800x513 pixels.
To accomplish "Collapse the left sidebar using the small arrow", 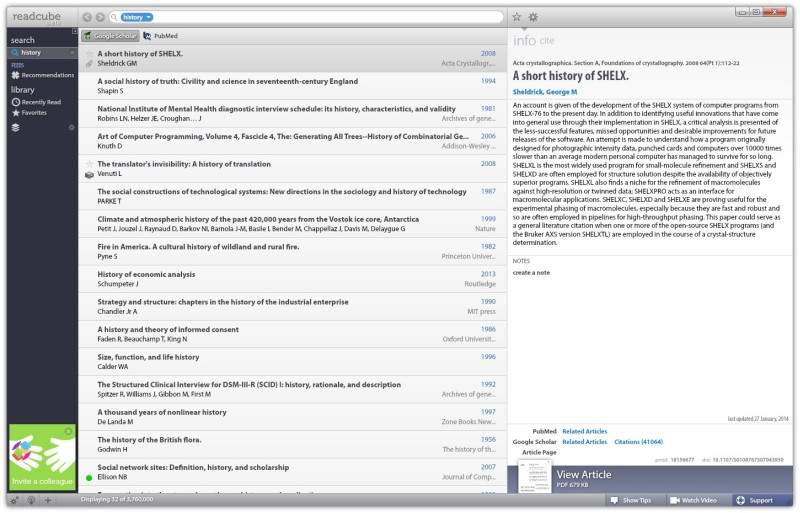I will click(x=74, y=31).
